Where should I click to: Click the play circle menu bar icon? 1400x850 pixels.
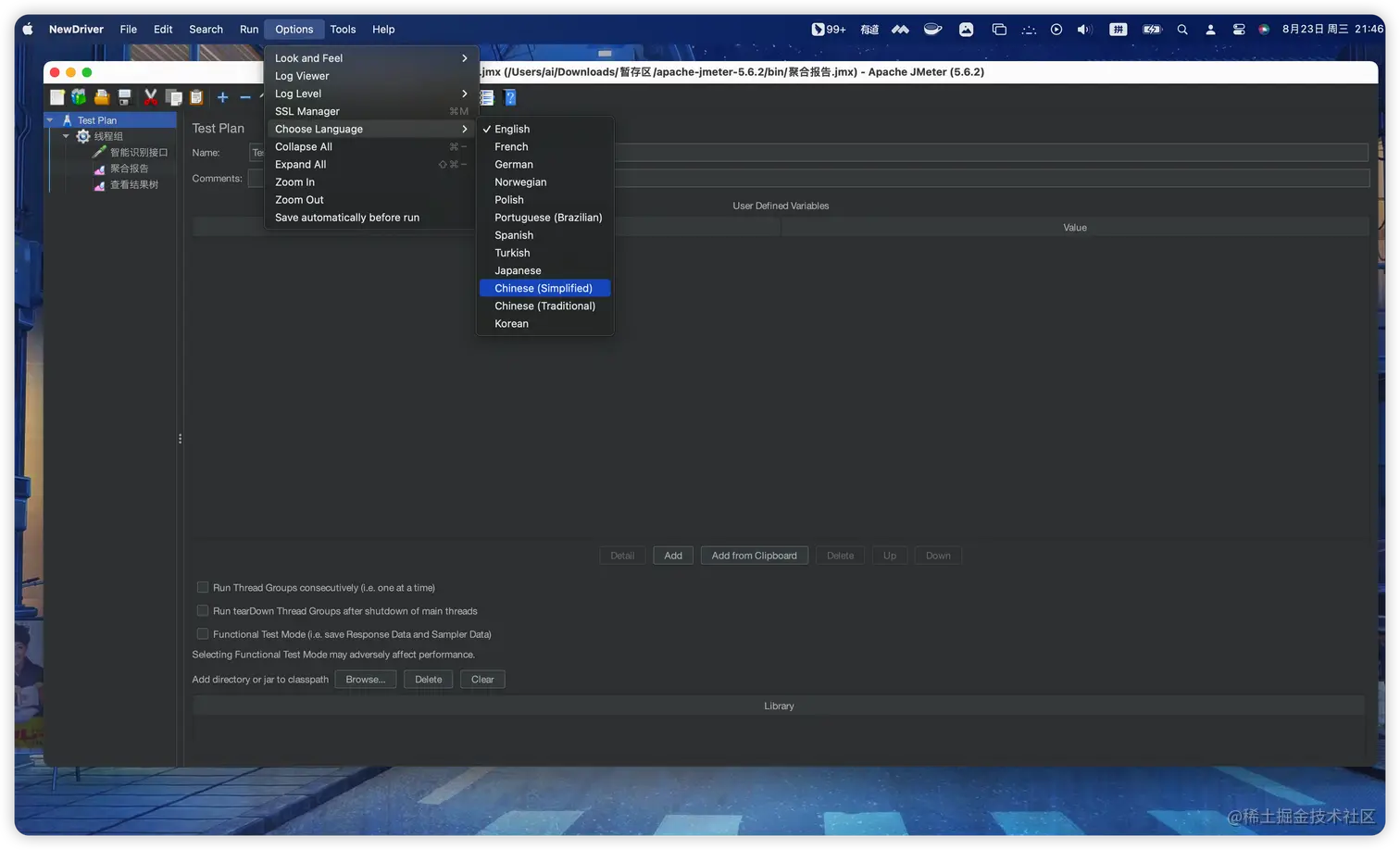pos(1056,29)
